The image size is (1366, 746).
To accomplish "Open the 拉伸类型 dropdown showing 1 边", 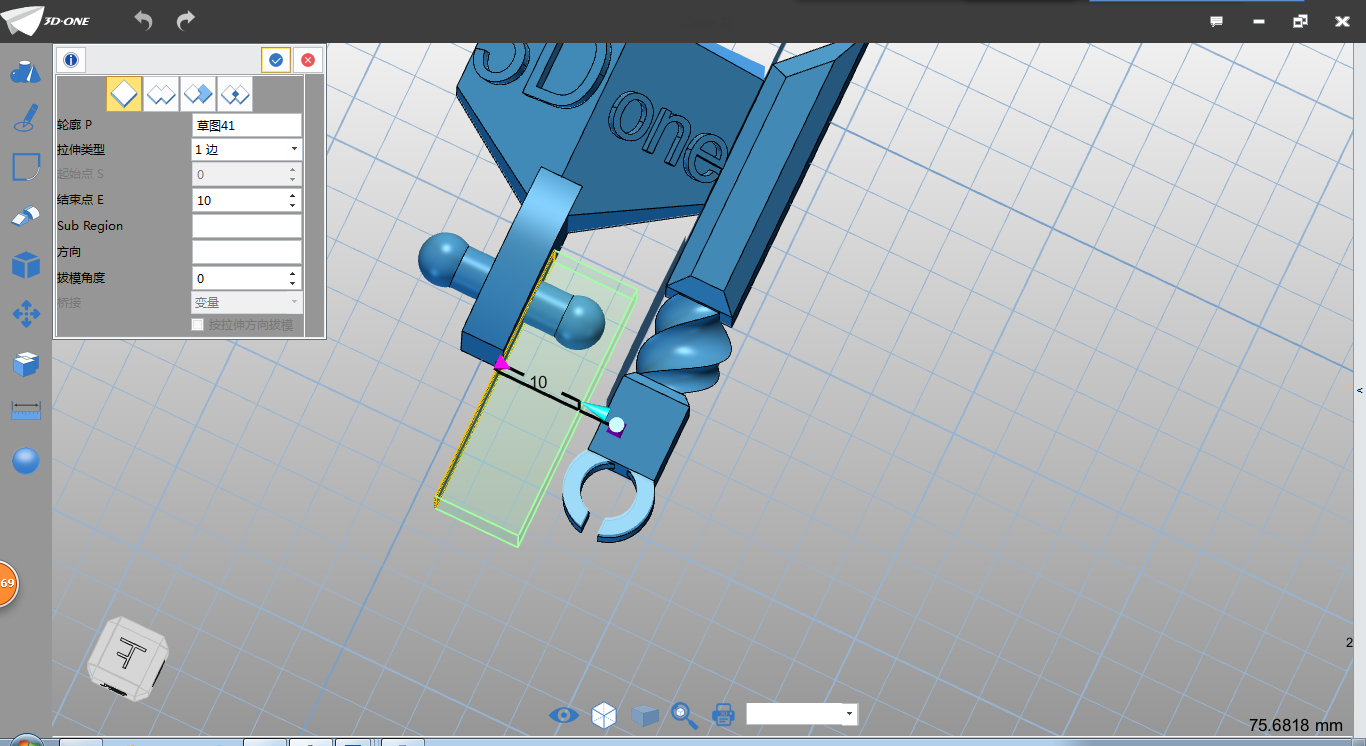I will (246, 149).
